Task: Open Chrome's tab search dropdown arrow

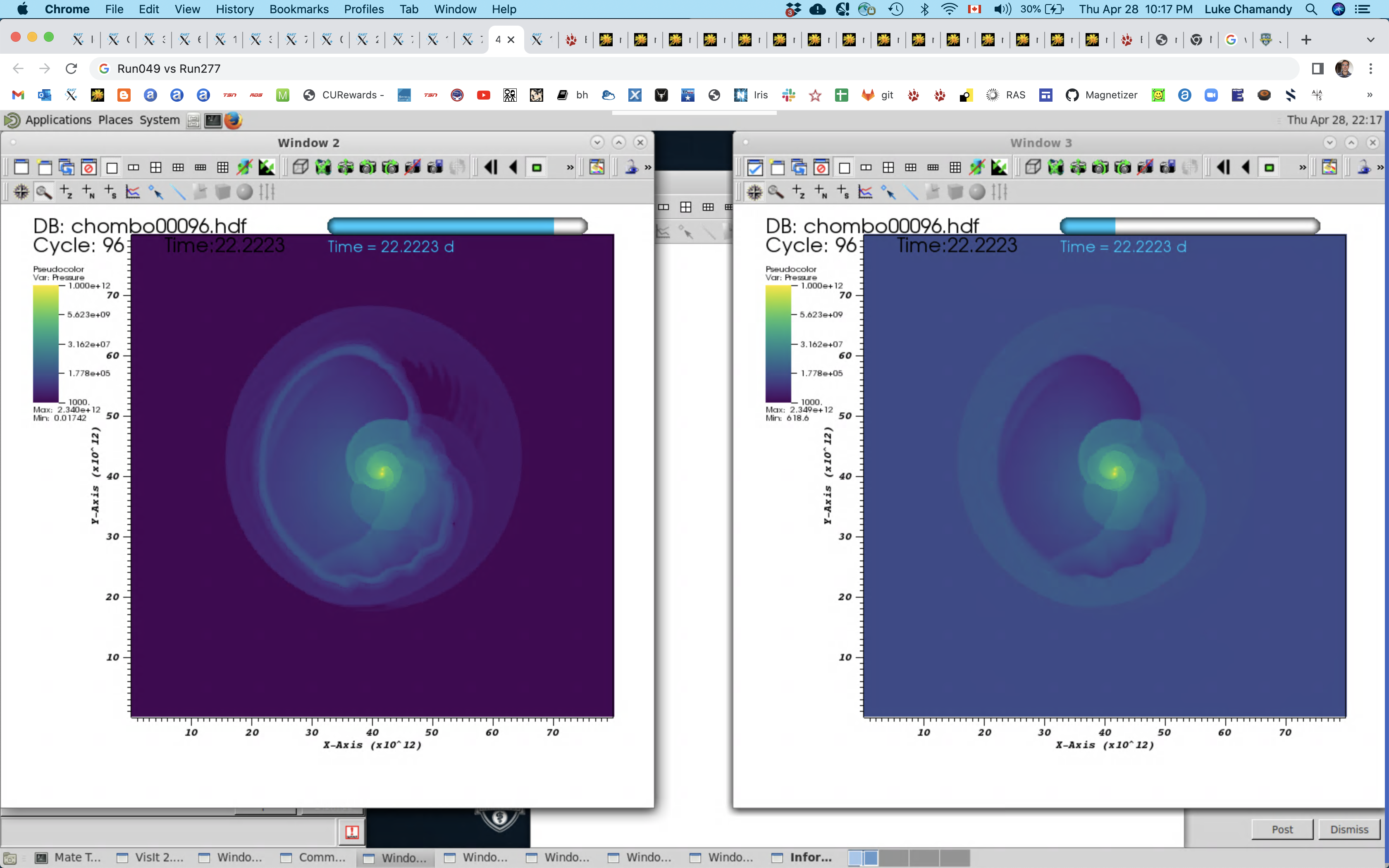Action: (1371, 40)
